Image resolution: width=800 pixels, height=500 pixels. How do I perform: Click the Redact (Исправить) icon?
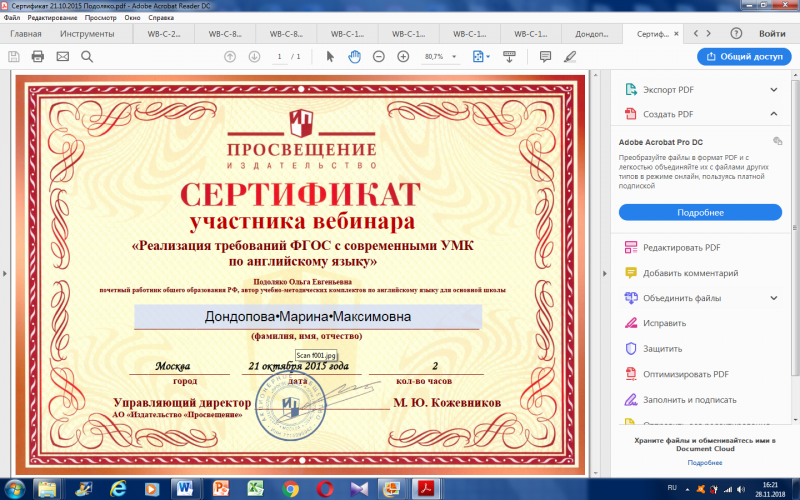click(x=631, y=323)
